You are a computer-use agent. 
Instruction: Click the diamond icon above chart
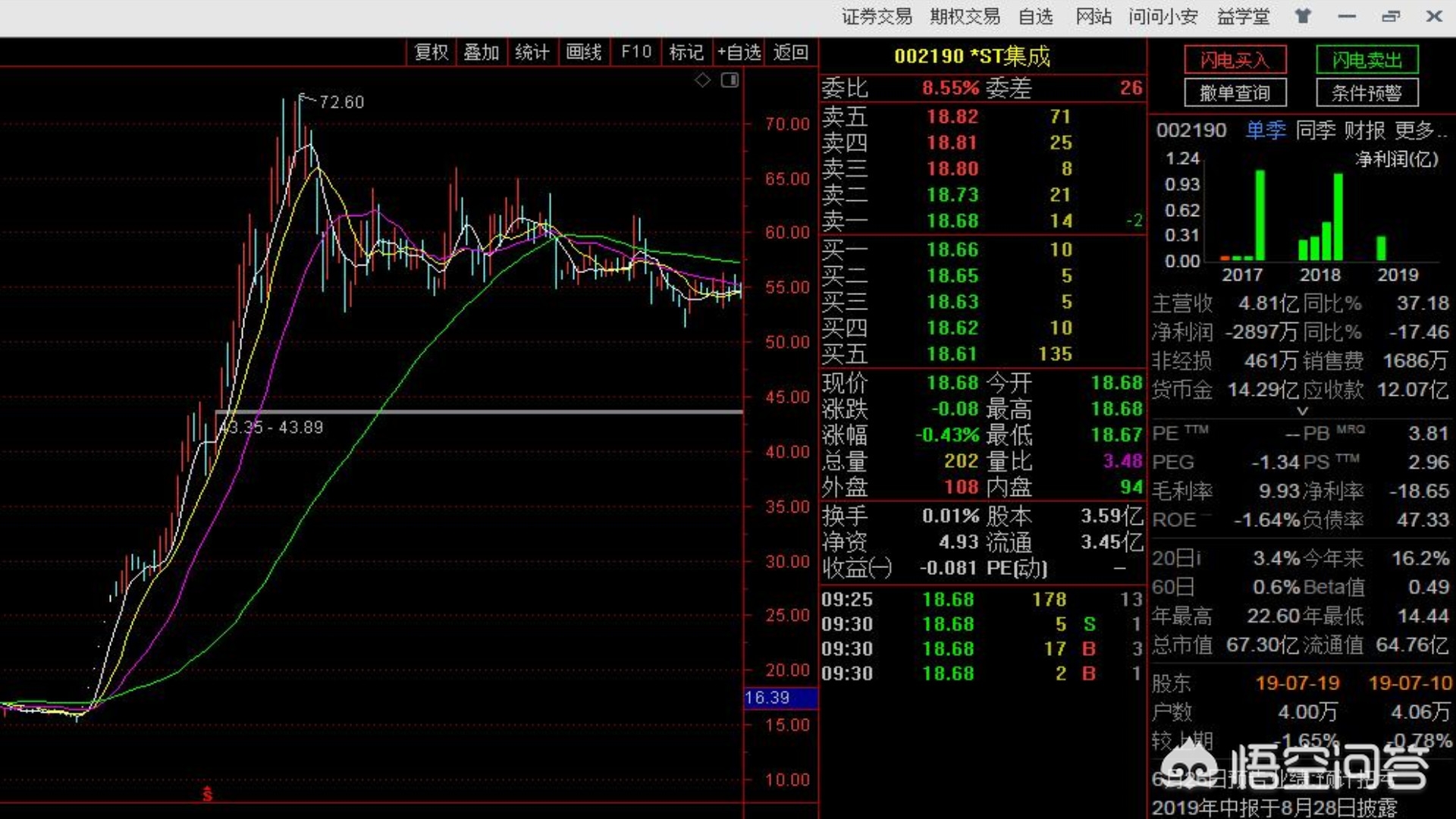coord(702,80)
